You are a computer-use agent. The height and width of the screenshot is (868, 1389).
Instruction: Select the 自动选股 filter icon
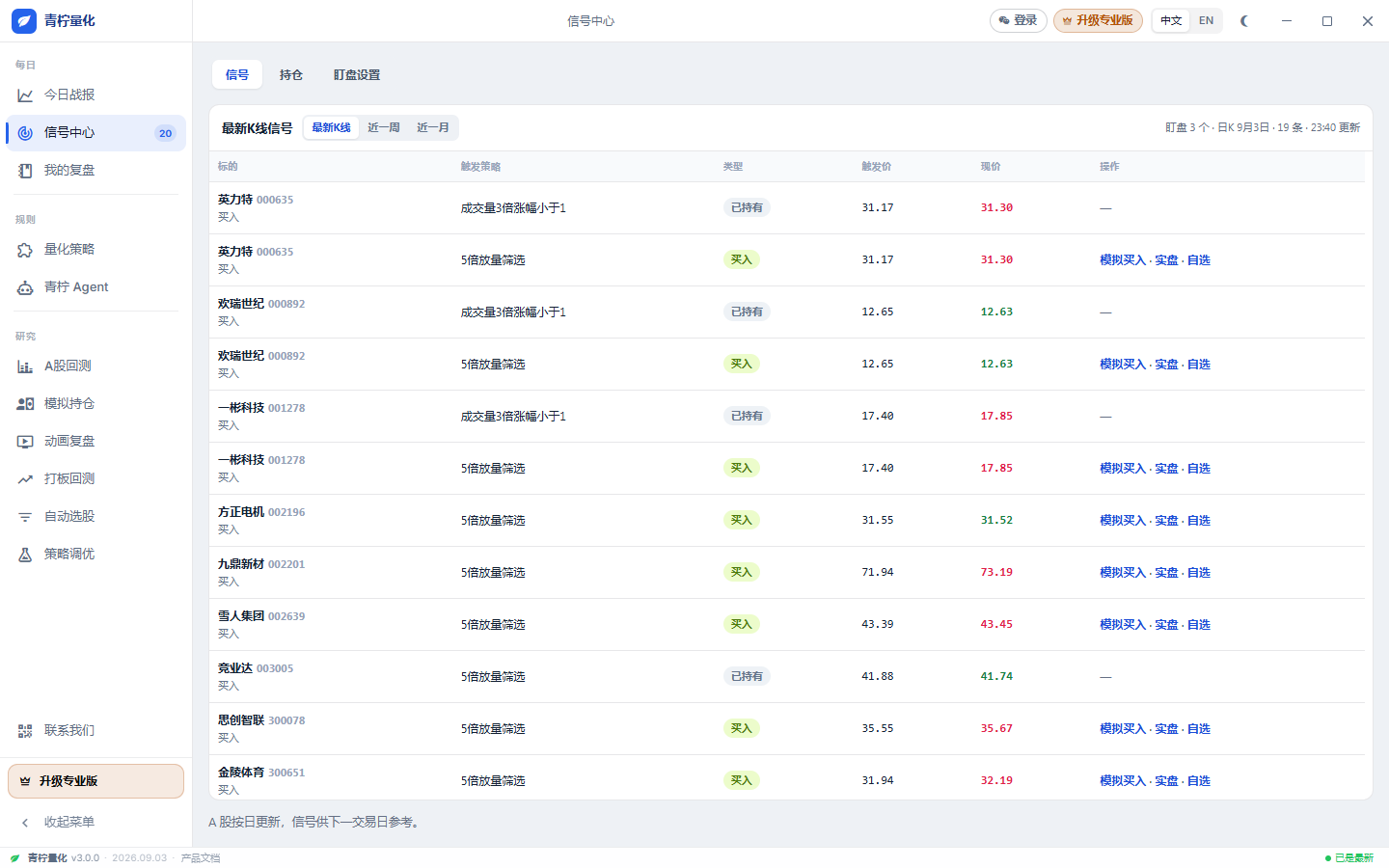coord(25,517)
